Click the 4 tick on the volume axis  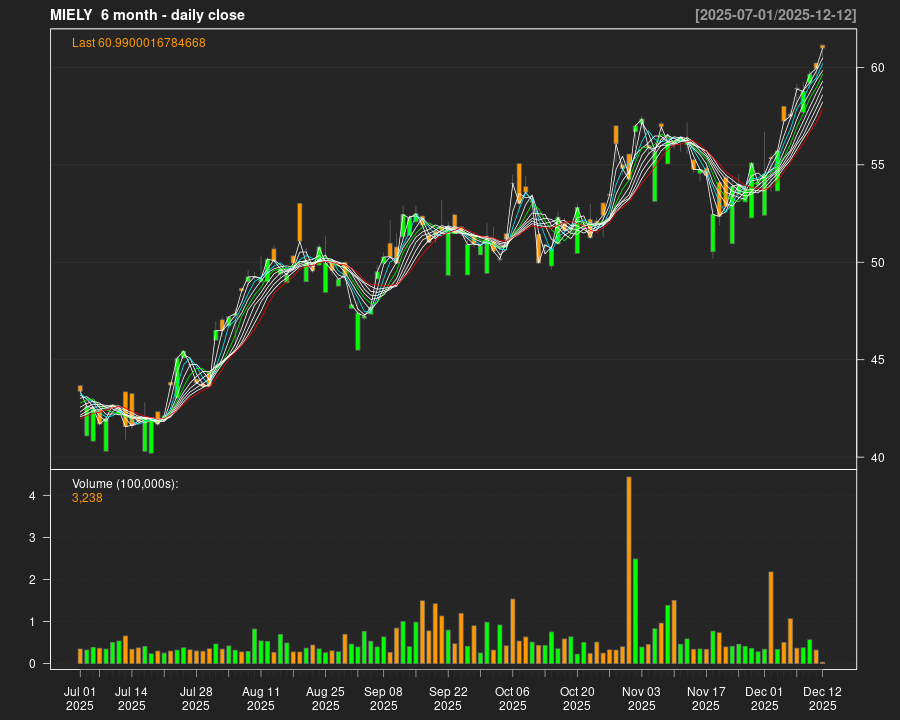[32, 496]
